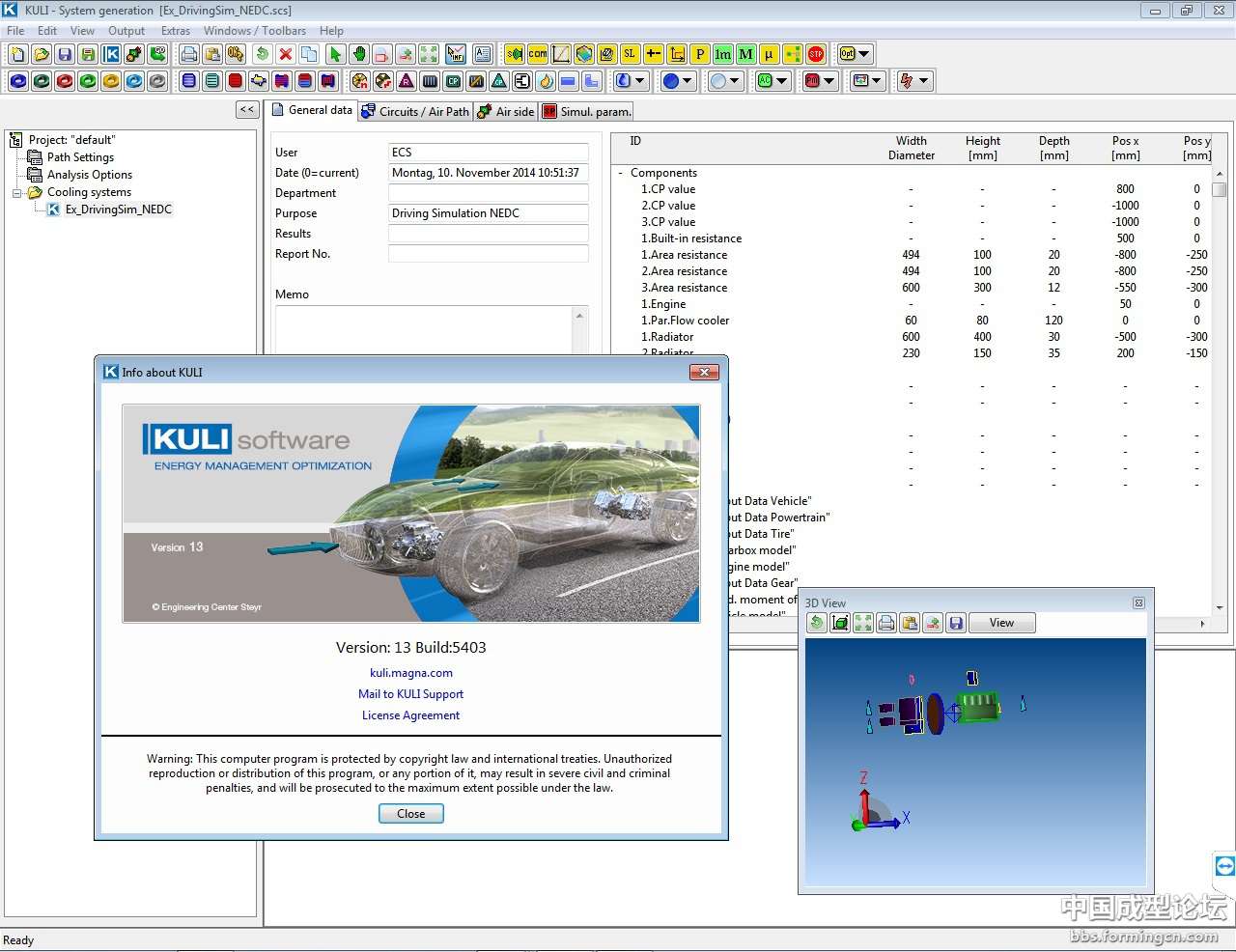1236x952 pixels.
Task: Click the print icon in main toolbar
Action: (189, 54)
